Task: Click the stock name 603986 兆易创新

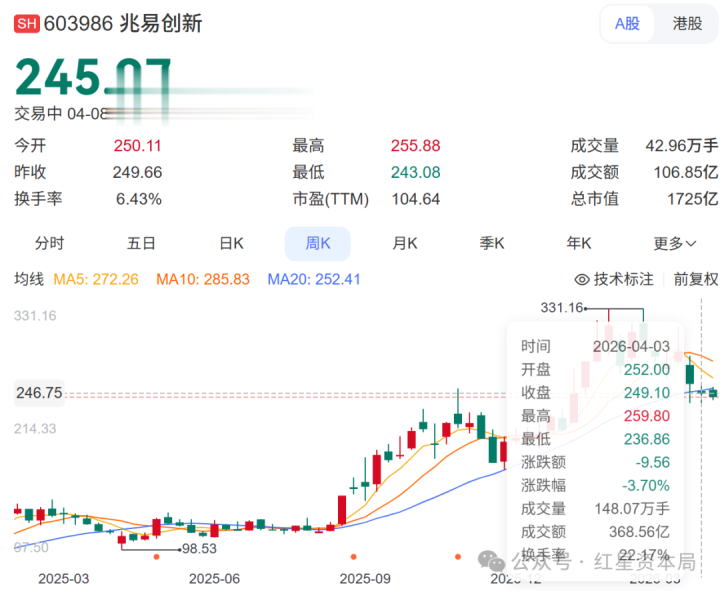Action: (123, 23)
